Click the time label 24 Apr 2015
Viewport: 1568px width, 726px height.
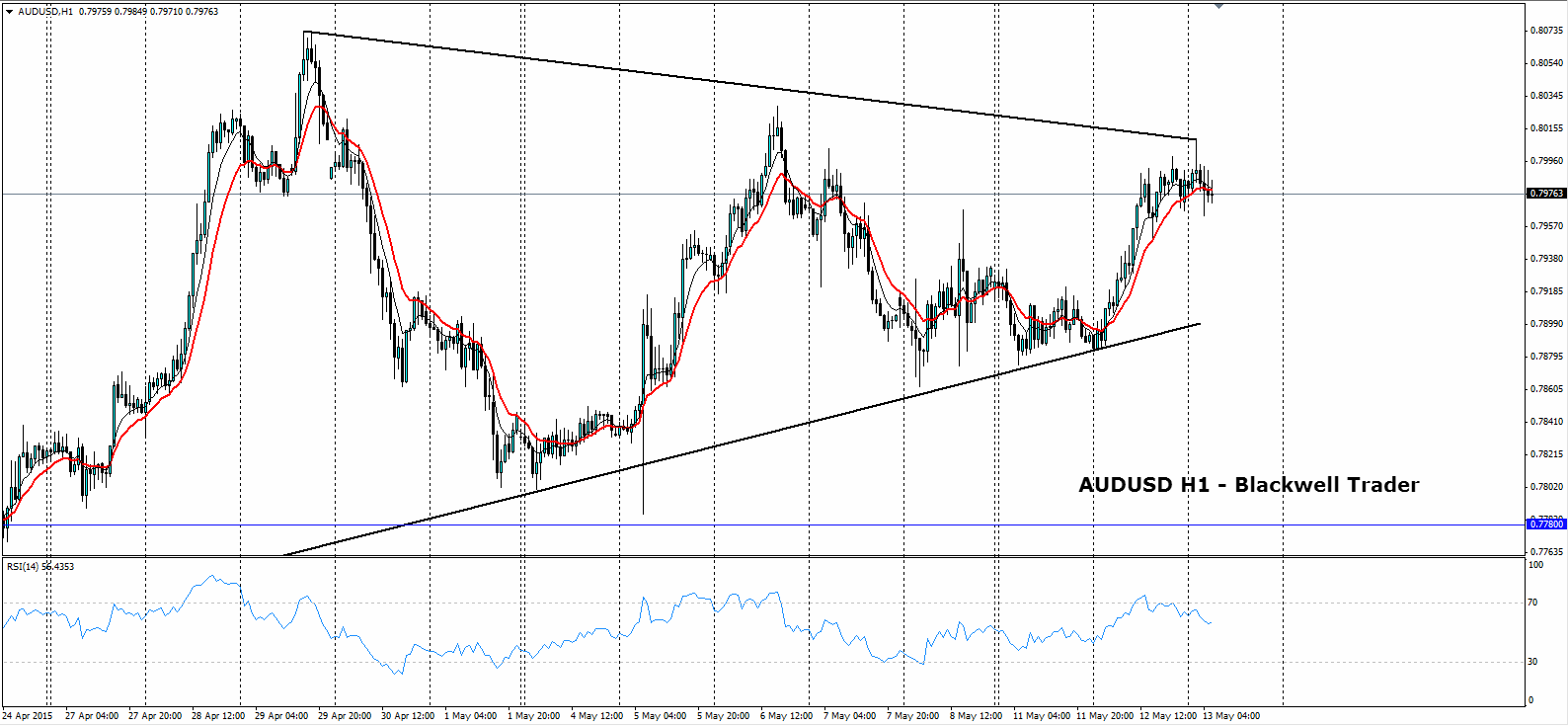(x=28, y=716)
